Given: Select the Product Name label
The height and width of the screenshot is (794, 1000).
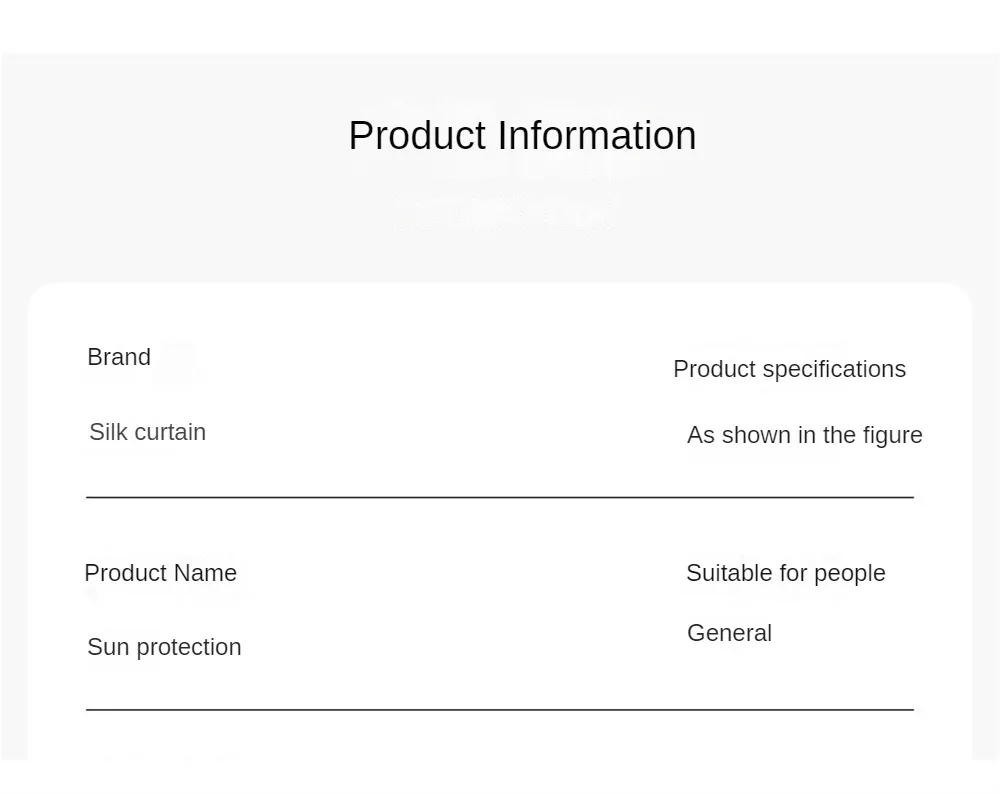Looking at the screenshot, I should click(161, 573).
